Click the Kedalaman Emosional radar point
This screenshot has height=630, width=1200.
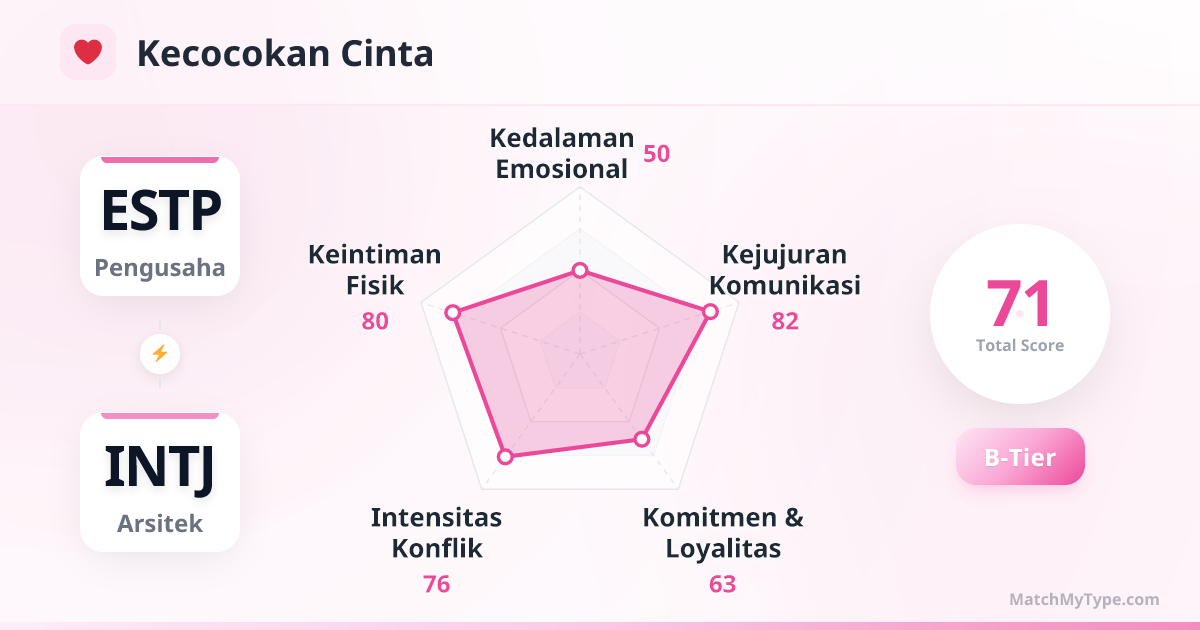[579, 271]
